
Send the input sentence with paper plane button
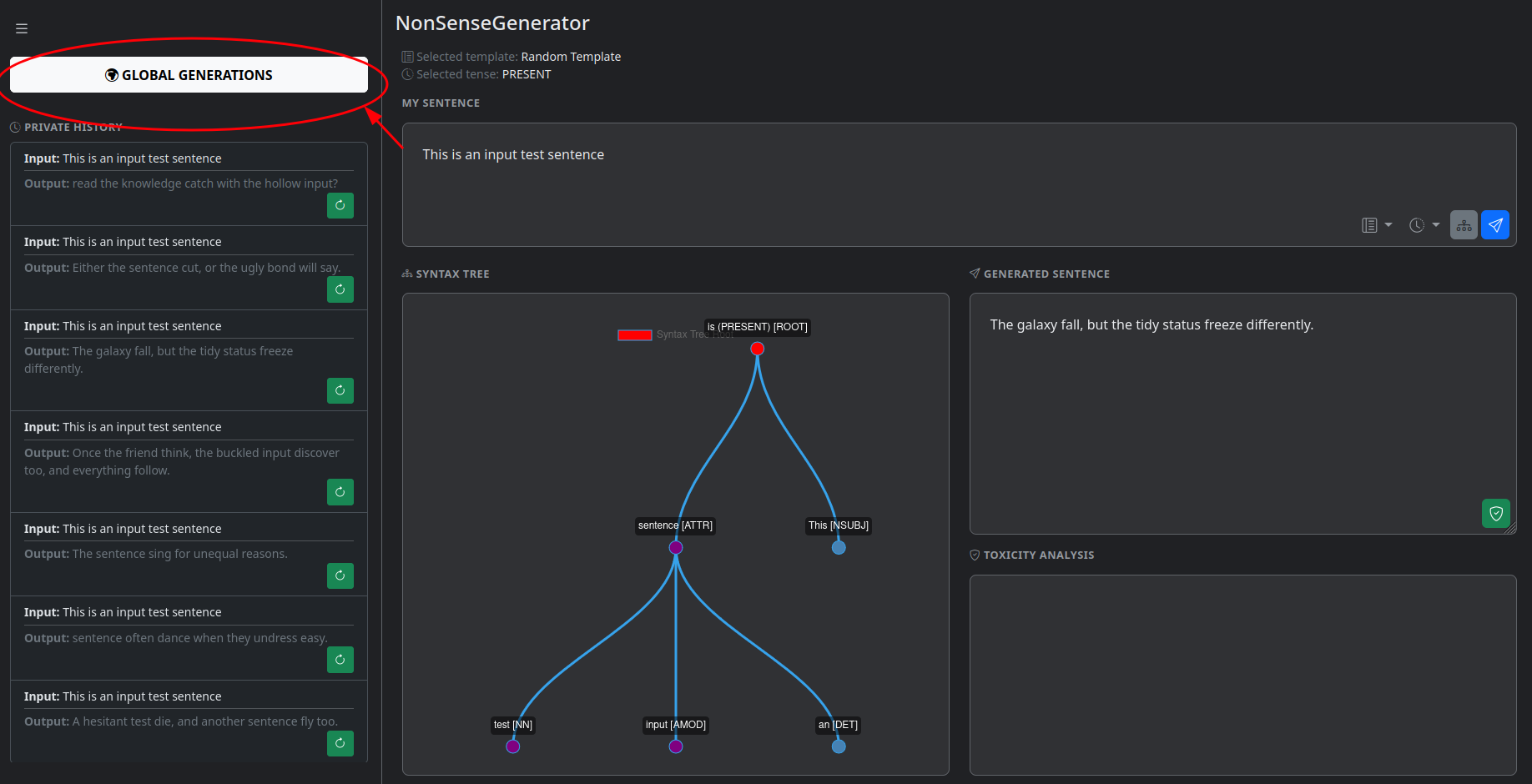(1494, 225)
